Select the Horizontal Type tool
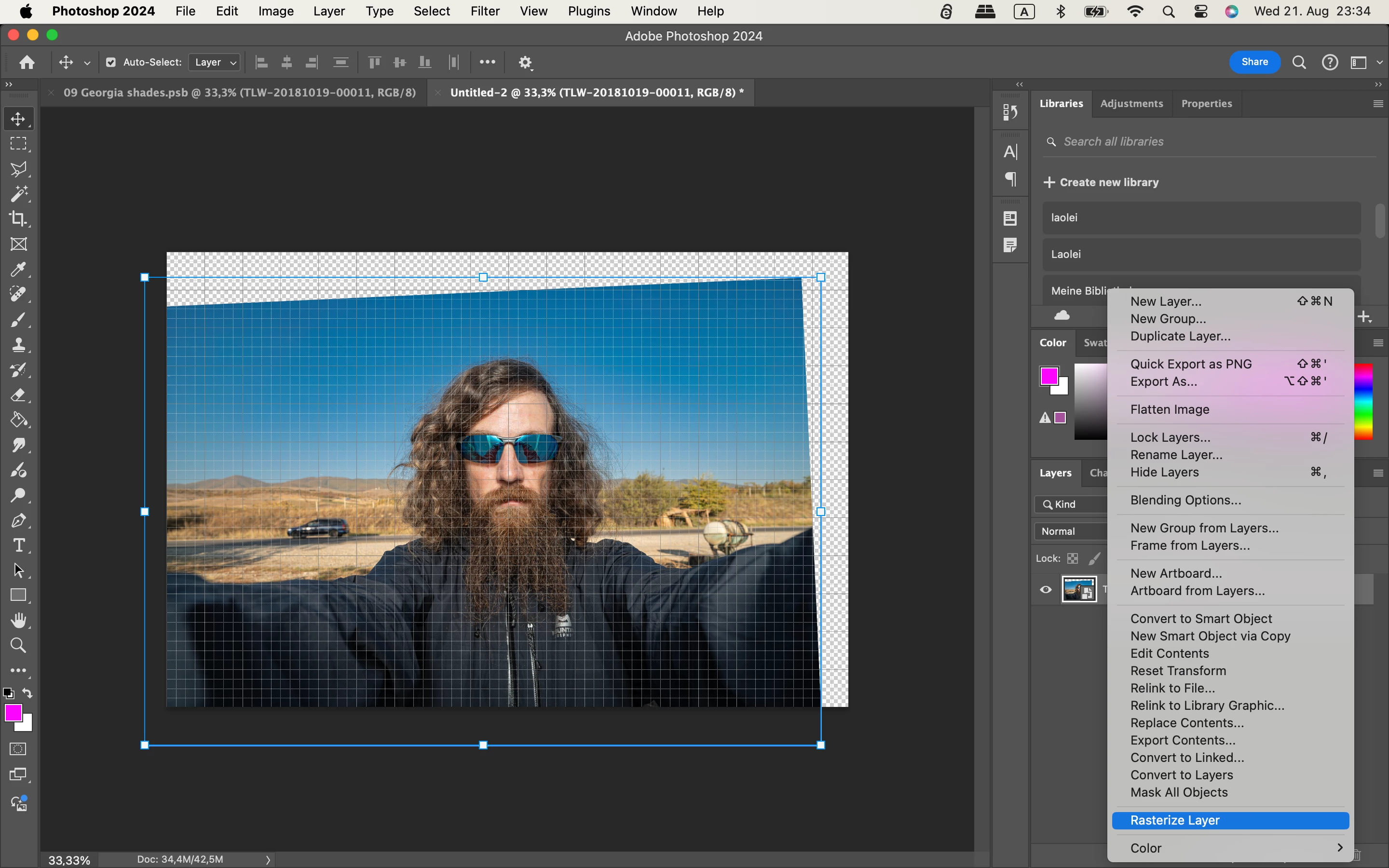1389x868 pixels. point(18,545)
